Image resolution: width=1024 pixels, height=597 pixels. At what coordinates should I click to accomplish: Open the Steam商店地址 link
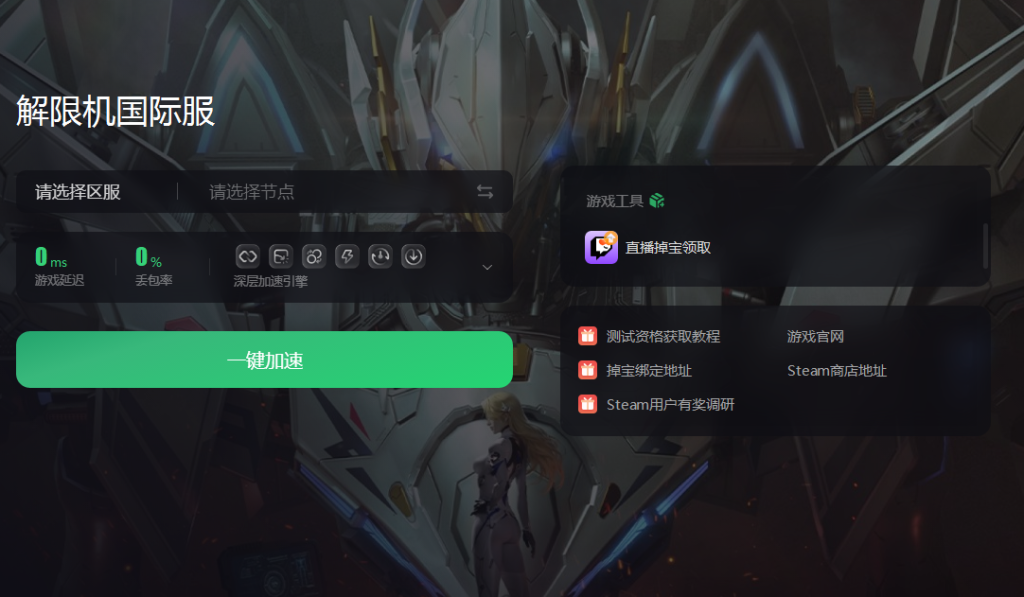(x=837, y=370)
